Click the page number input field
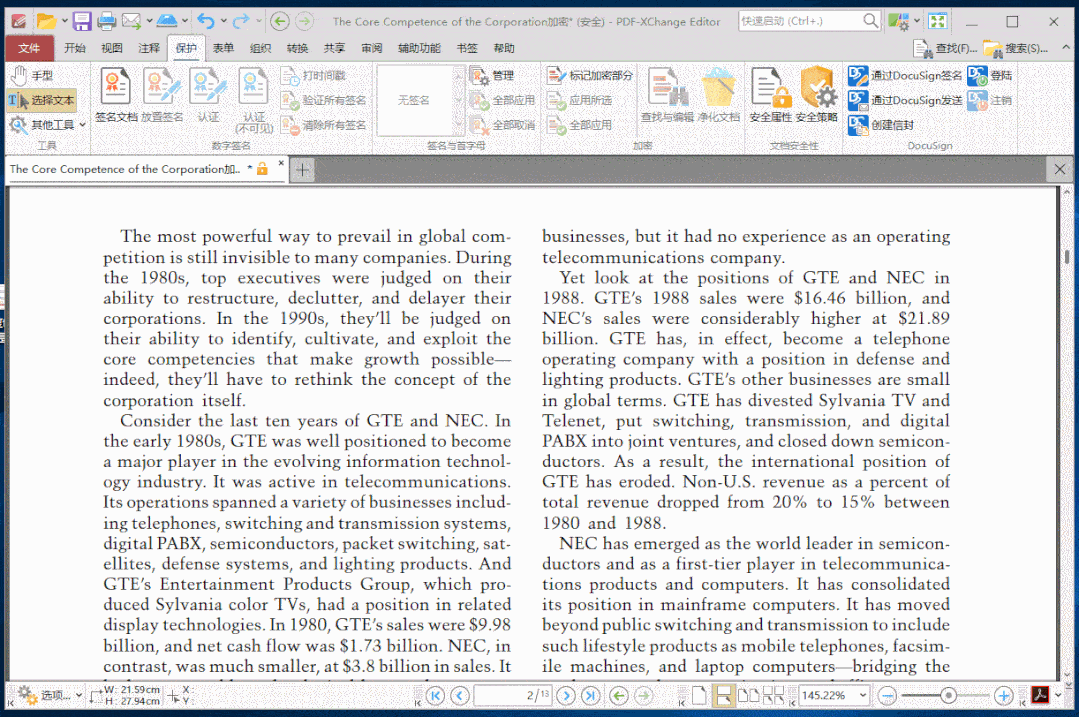This screenshot has height=717, width=1079. 512,694
